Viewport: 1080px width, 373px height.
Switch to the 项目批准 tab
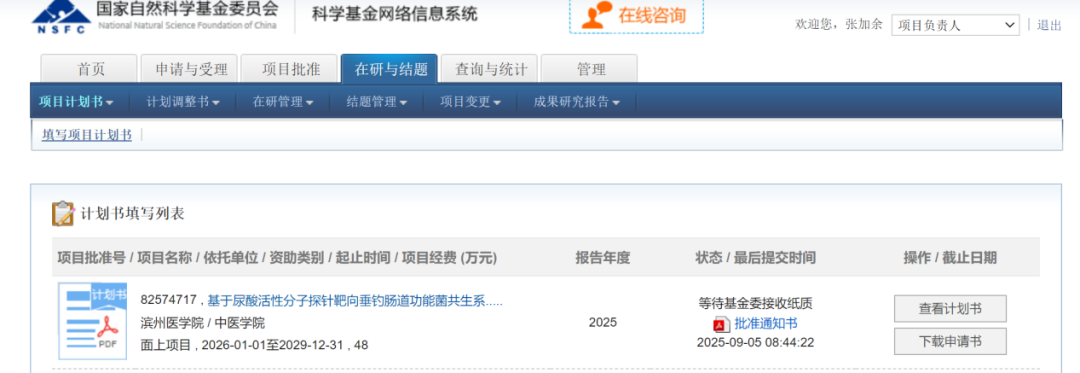[289, 68]
